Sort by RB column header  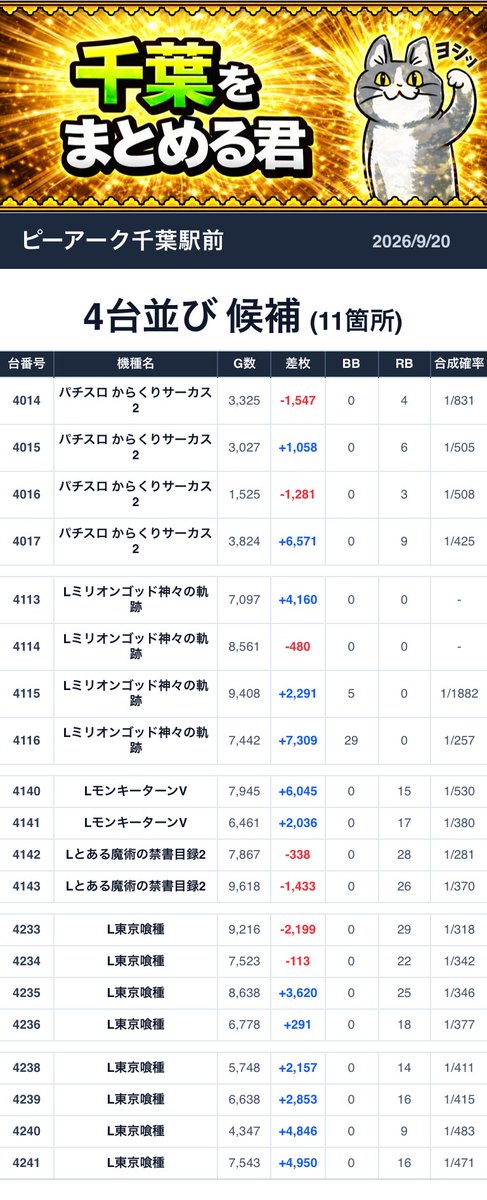tap(404, 364)
